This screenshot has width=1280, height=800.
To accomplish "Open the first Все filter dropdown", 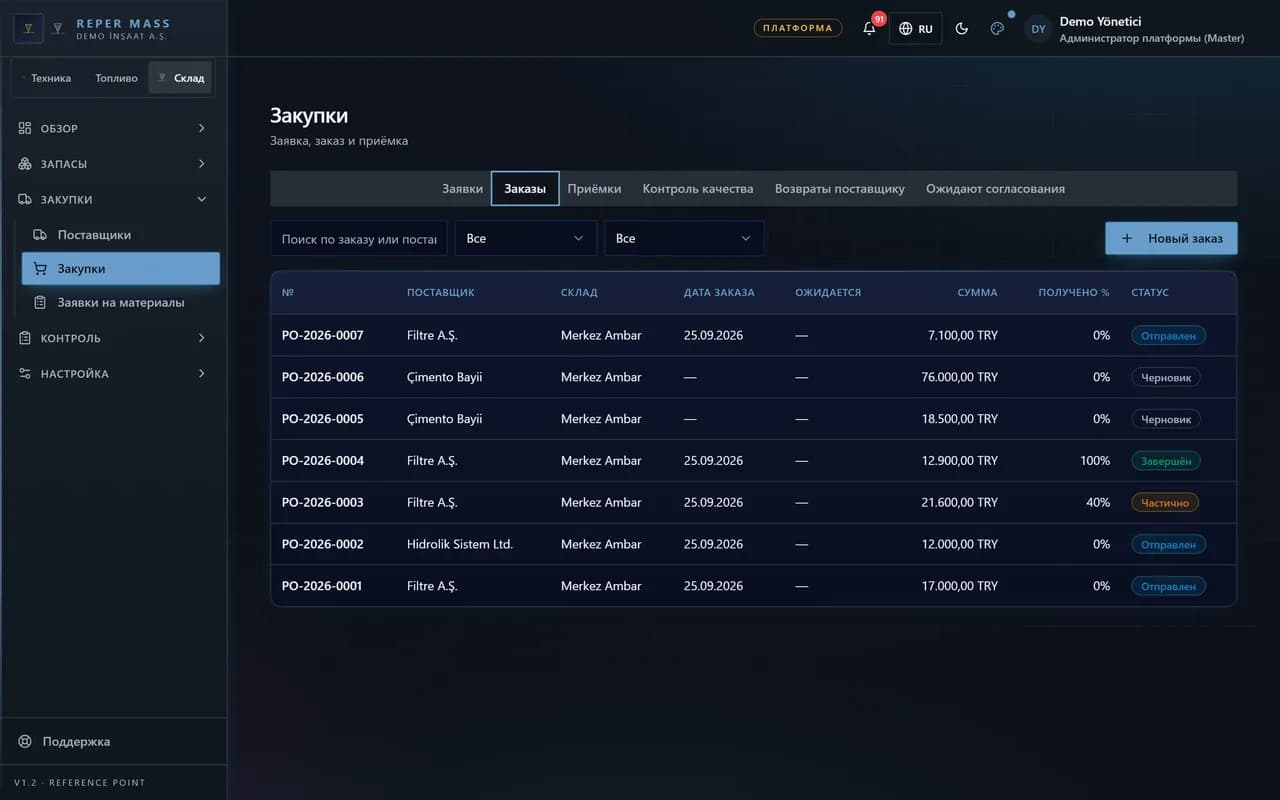I will pyautogui.click(x=526, y=239).
